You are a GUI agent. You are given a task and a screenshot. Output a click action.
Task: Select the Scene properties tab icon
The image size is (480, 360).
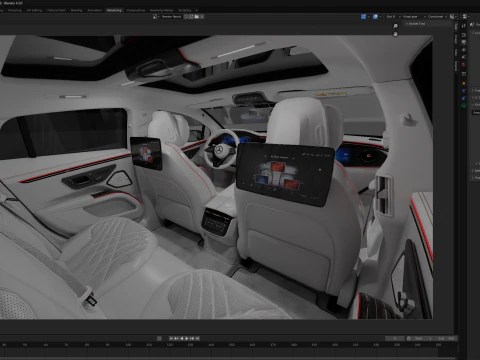[464, 57]
